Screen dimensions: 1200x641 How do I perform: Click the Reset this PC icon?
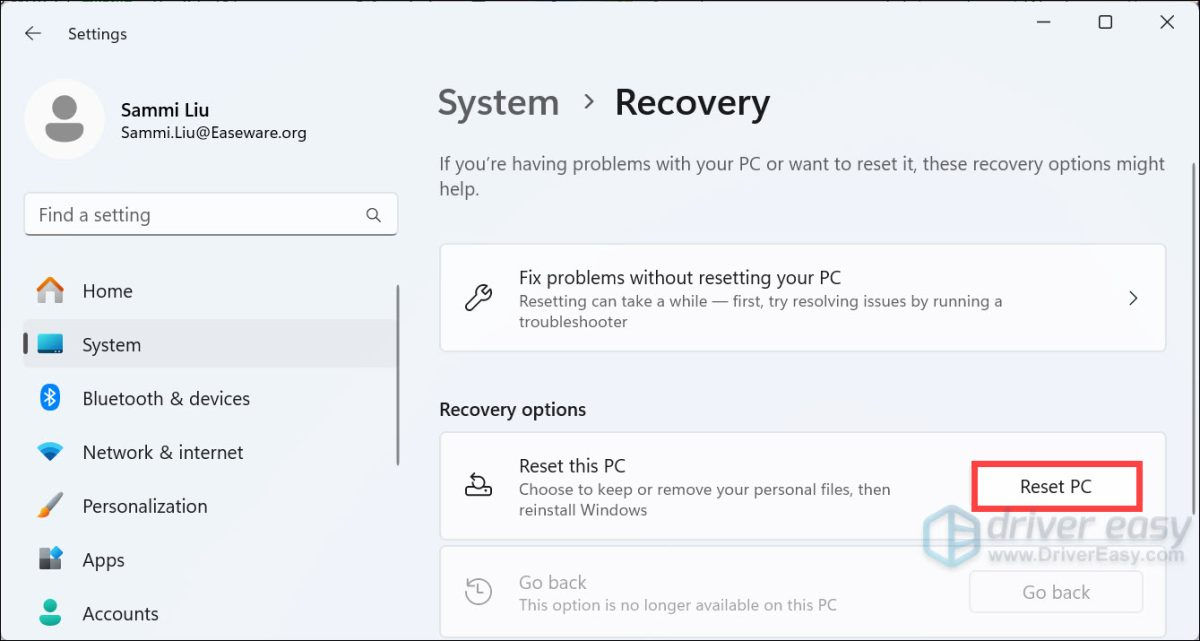(x=479, y=486)
